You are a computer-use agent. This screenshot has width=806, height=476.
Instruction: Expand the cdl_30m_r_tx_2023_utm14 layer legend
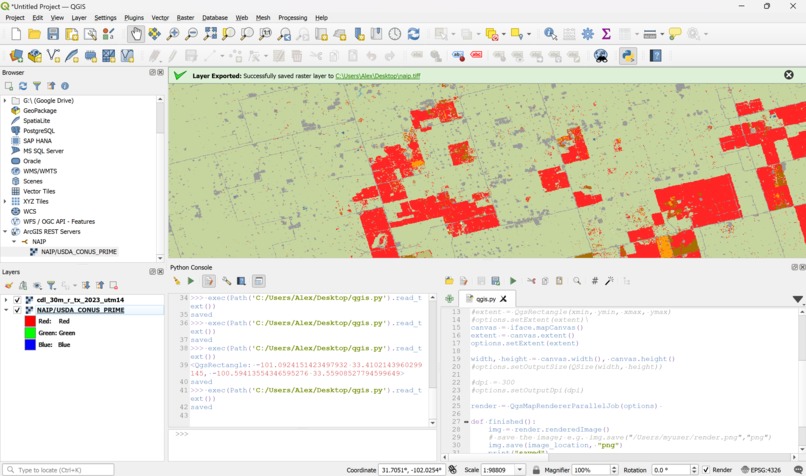[6, 300]
